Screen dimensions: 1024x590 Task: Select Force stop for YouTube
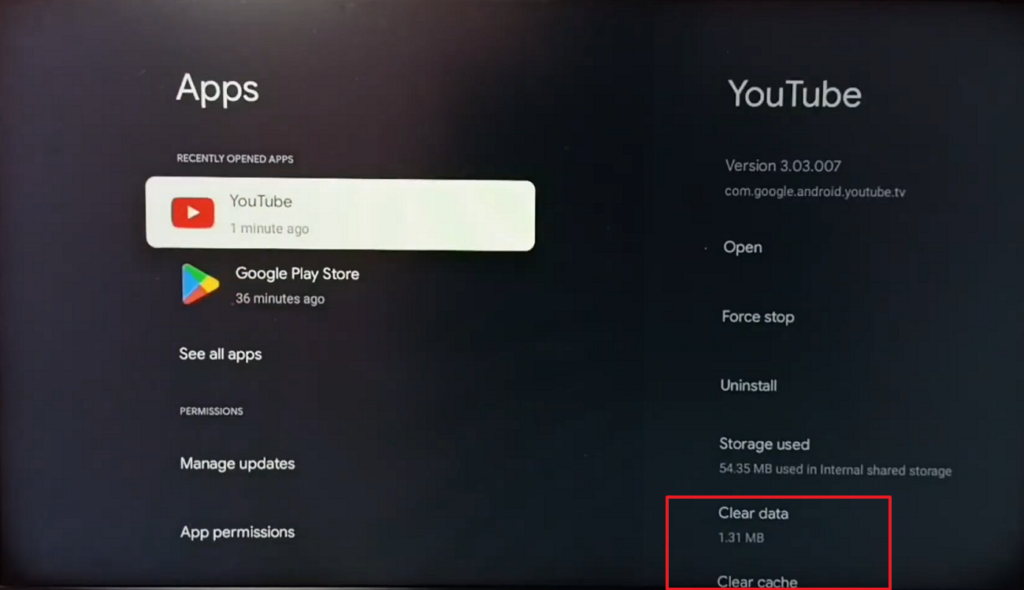point(758,317)
